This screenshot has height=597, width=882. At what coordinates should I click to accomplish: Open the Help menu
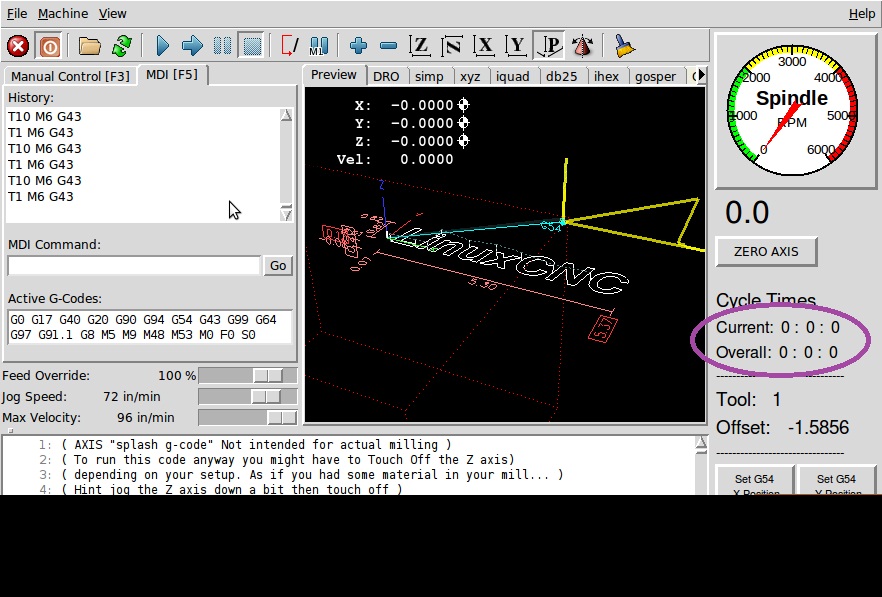[861, 14]
